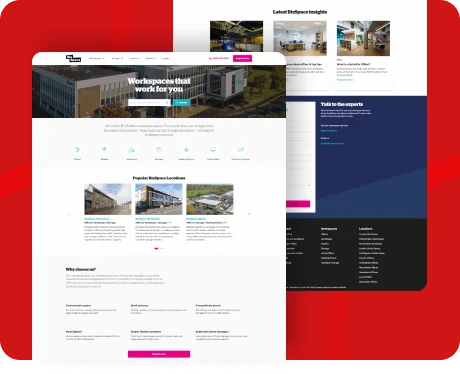The height and width of the screenshot is (374, 460).
Task: Click the teal email address under Talk to the experts
Action: tap(332, 143)
